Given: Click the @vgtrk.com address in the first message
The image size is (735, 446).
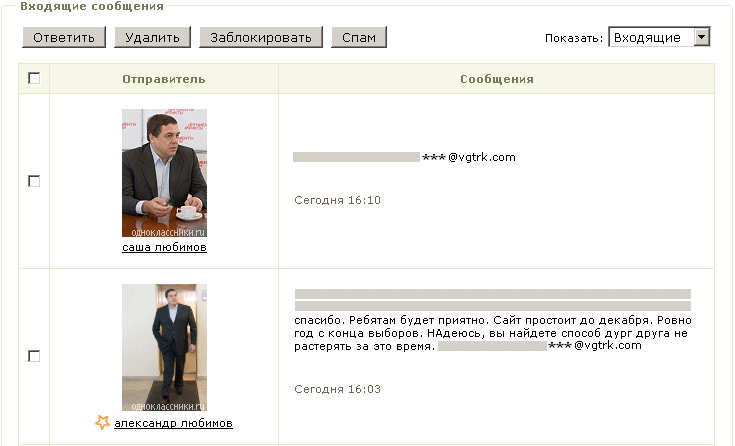Looking at the screenshot, I should [481, 157].
